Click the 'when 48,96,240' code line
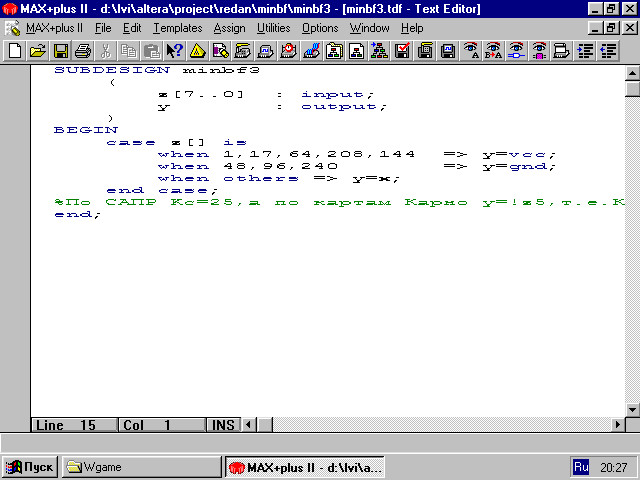Viewport: 640px width, 480px height. [357, 167]
